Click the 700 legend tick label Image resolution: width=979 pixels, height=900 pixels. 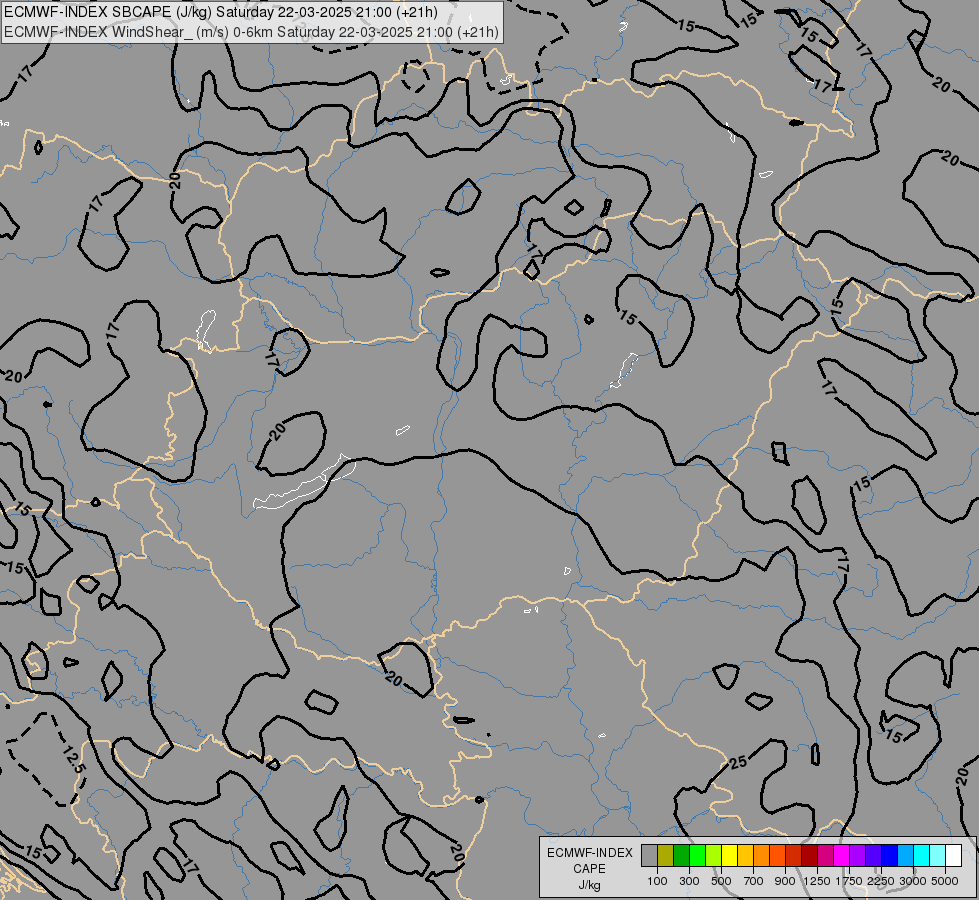pyautogui.click(x=754, y=881)
